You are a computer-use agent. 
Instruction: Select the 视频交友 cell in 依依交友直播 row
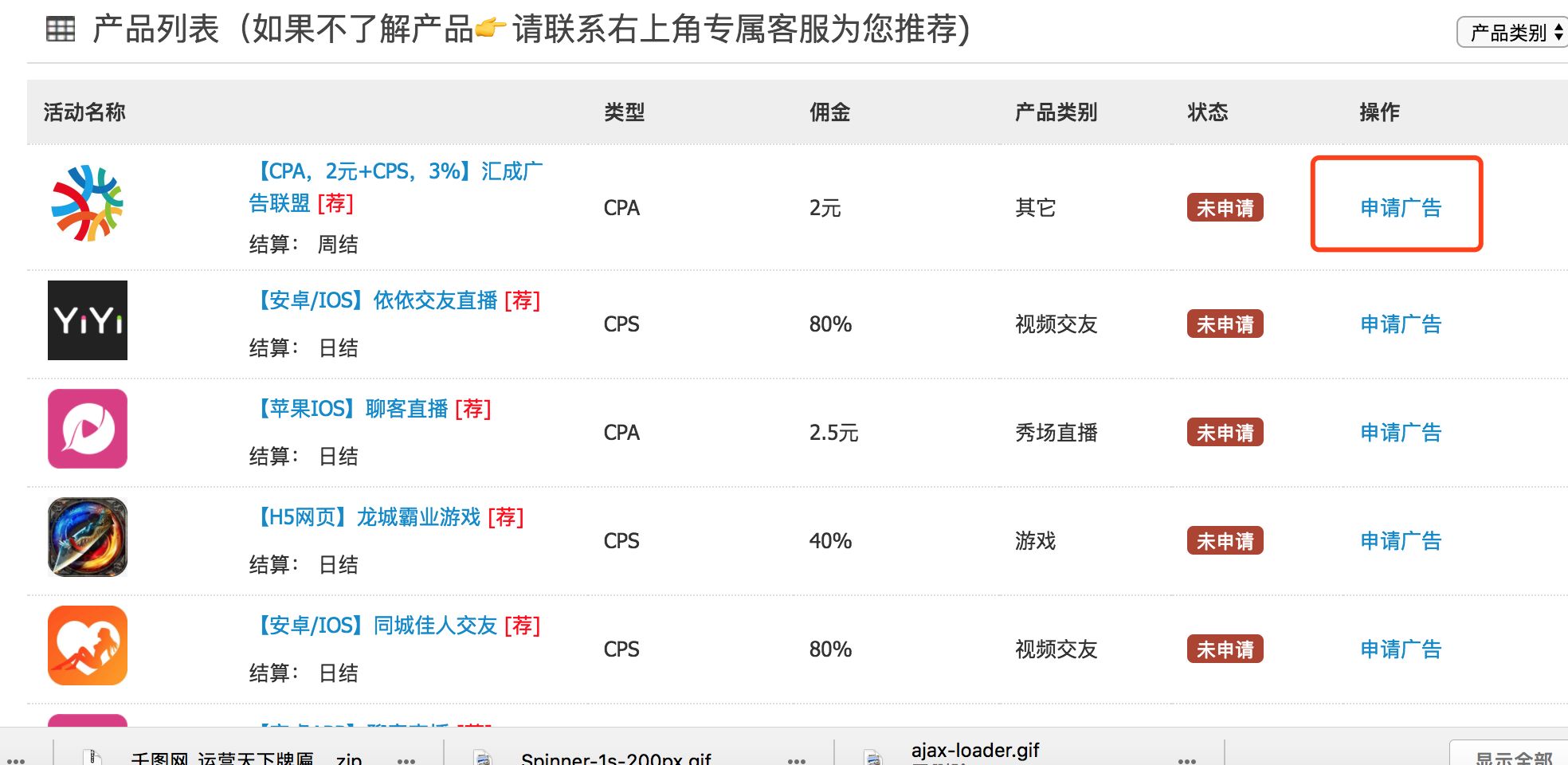(1056, 324)
